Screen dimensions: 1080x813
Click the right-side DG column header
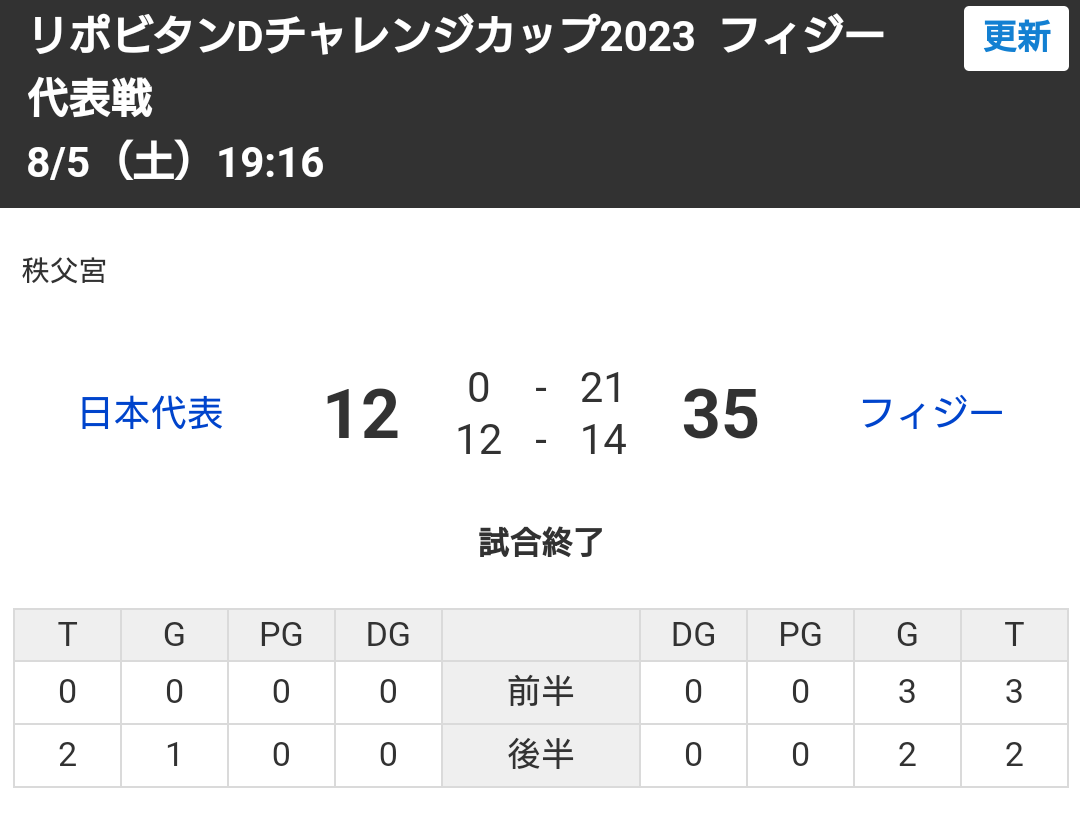point(693,635)
